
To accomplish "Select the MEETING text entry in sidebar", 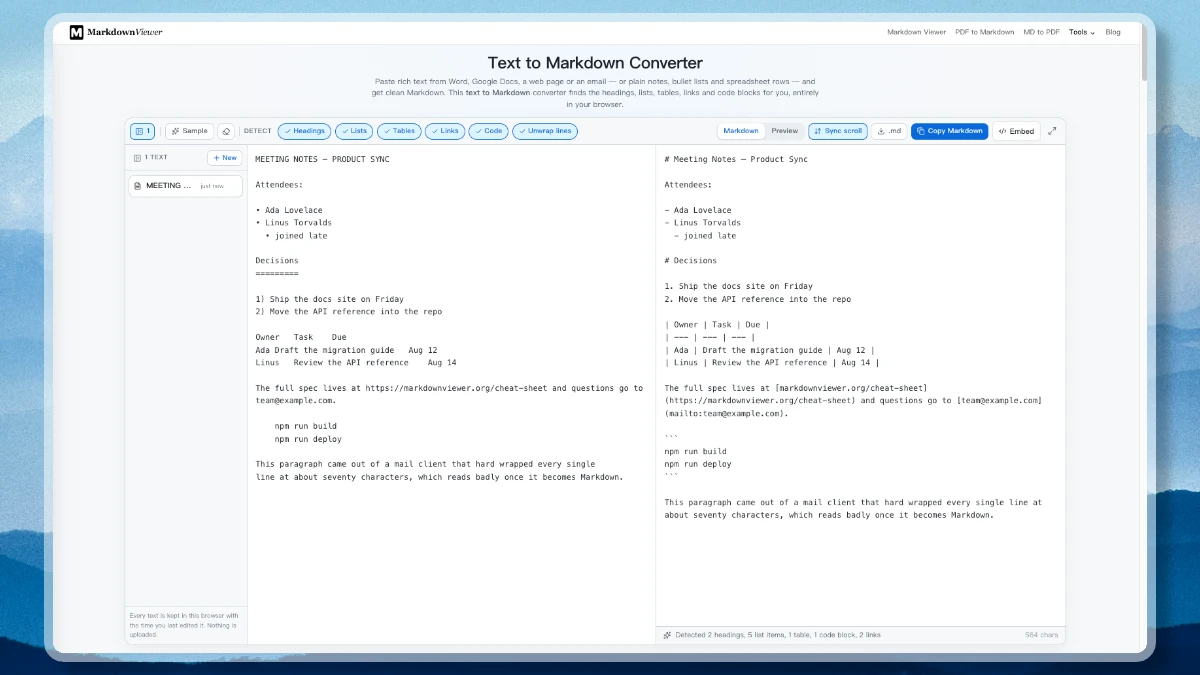I will (185, 186).
